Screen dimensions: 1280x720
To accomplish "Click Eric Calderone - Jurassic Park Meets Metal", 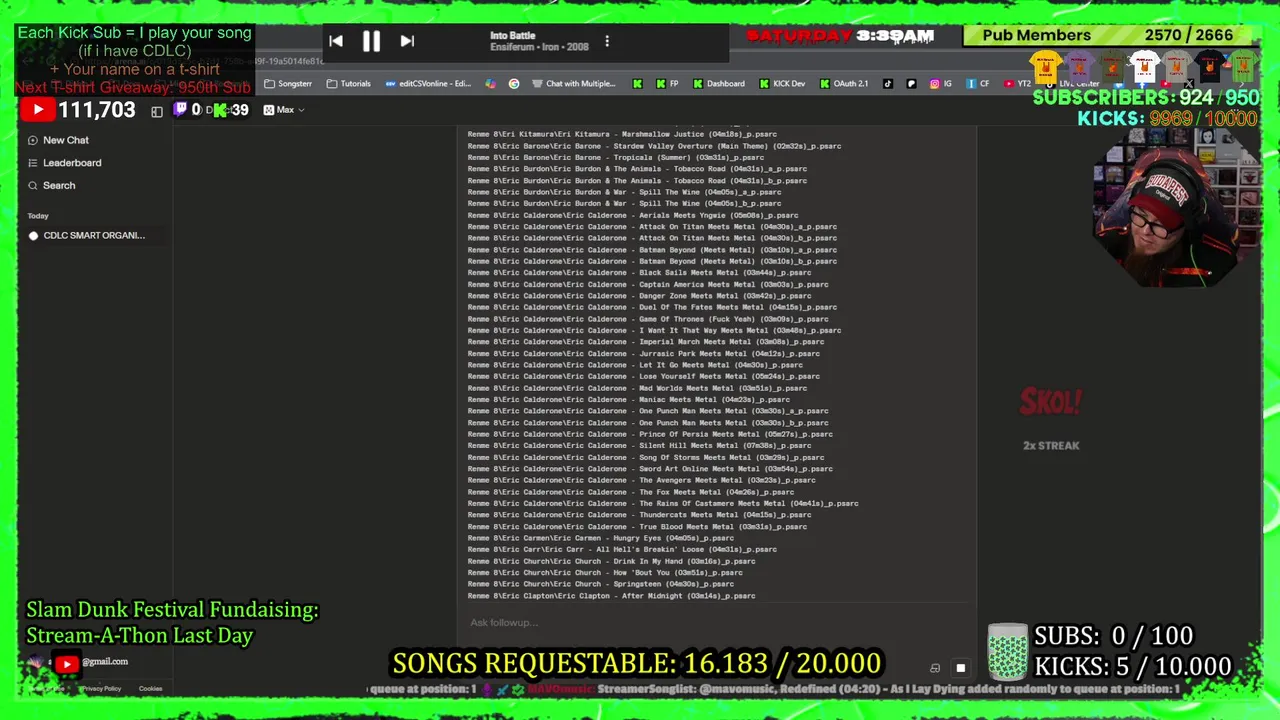I will (643, 353).
